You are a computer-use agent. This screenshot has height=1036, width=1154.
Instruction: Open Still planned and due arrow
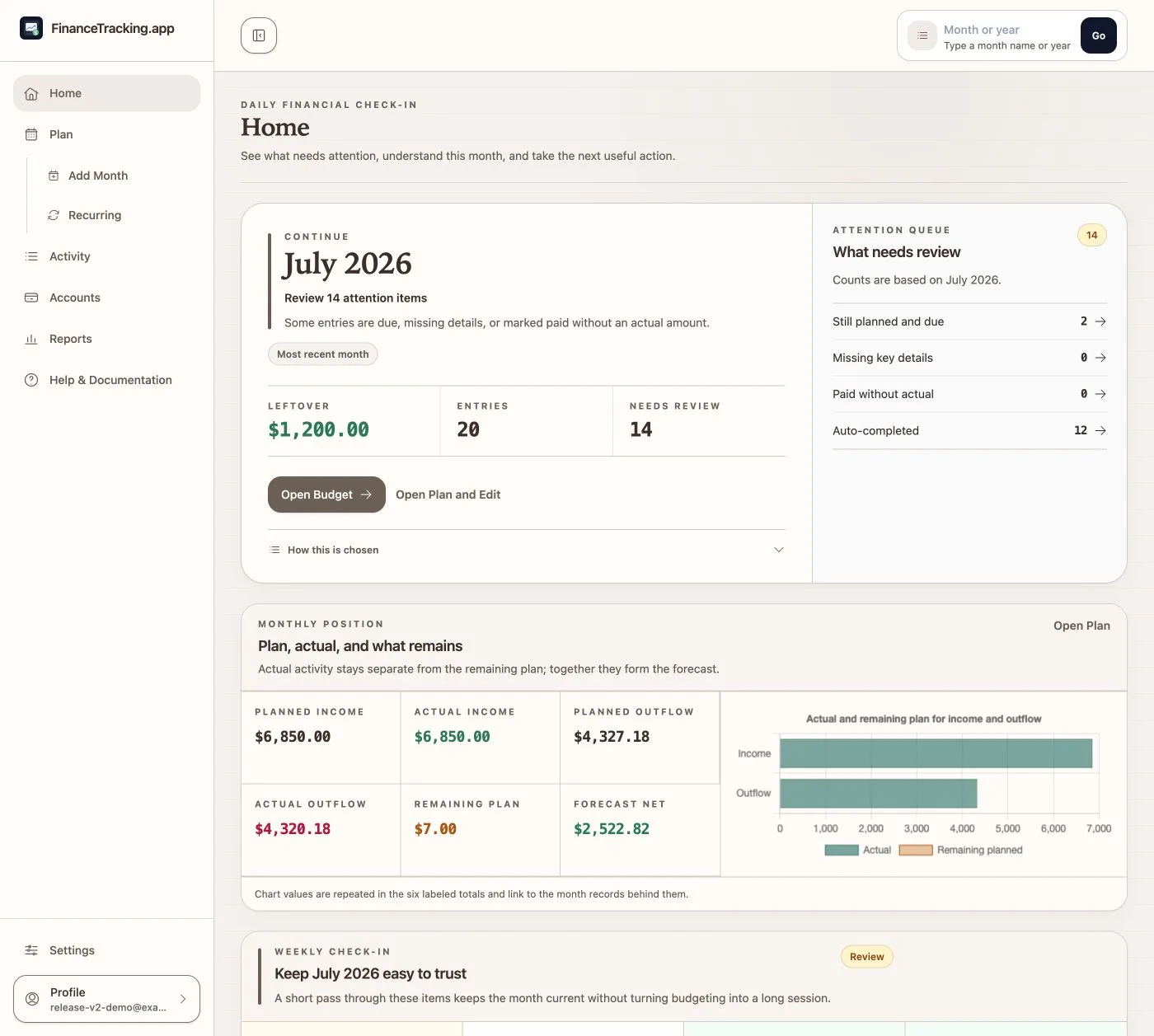[1100, 321]
